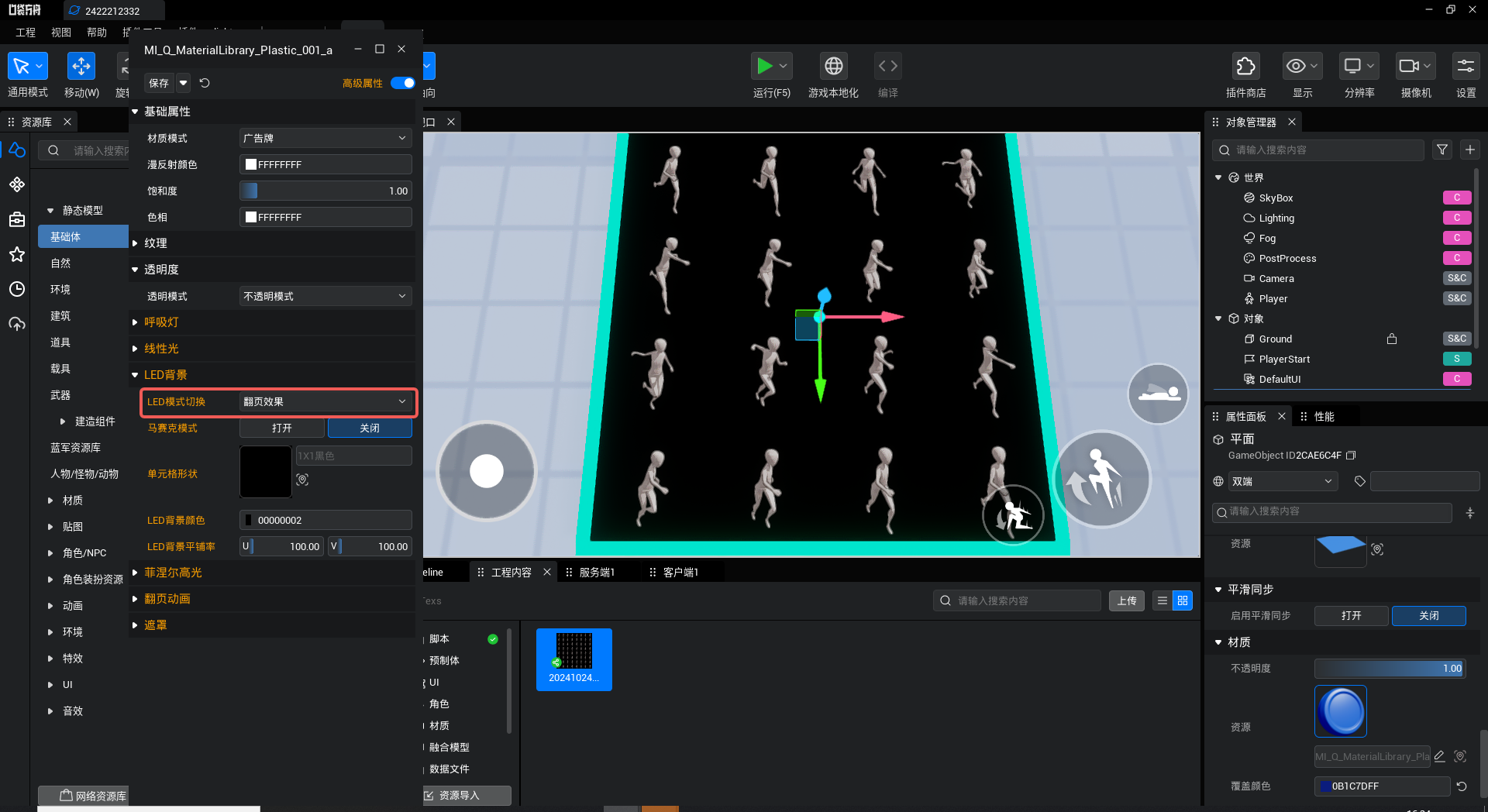Toggle the PlayerStart S tag
Screen dimensions: 1488x812
point(1457,359)
